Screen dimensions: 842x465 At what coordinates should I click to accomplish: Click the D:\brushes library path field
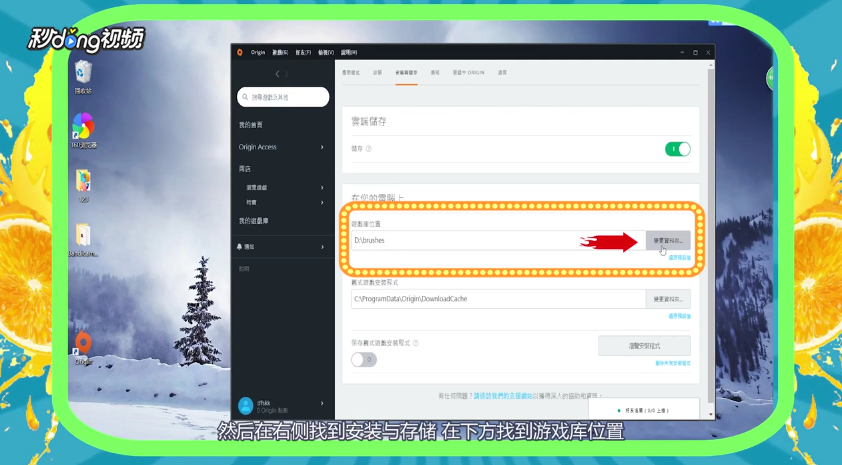pyautogui.click(x=498, y=241)
